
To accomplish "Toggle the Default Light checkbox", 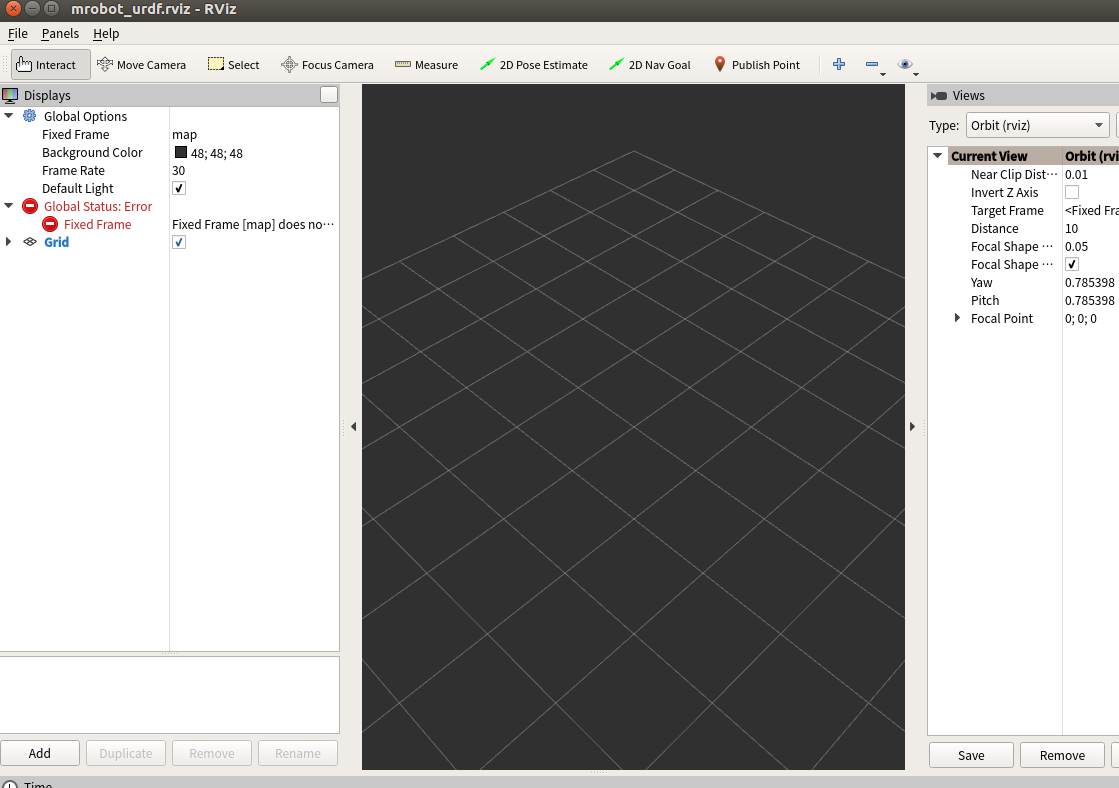I will pos(178,188).
